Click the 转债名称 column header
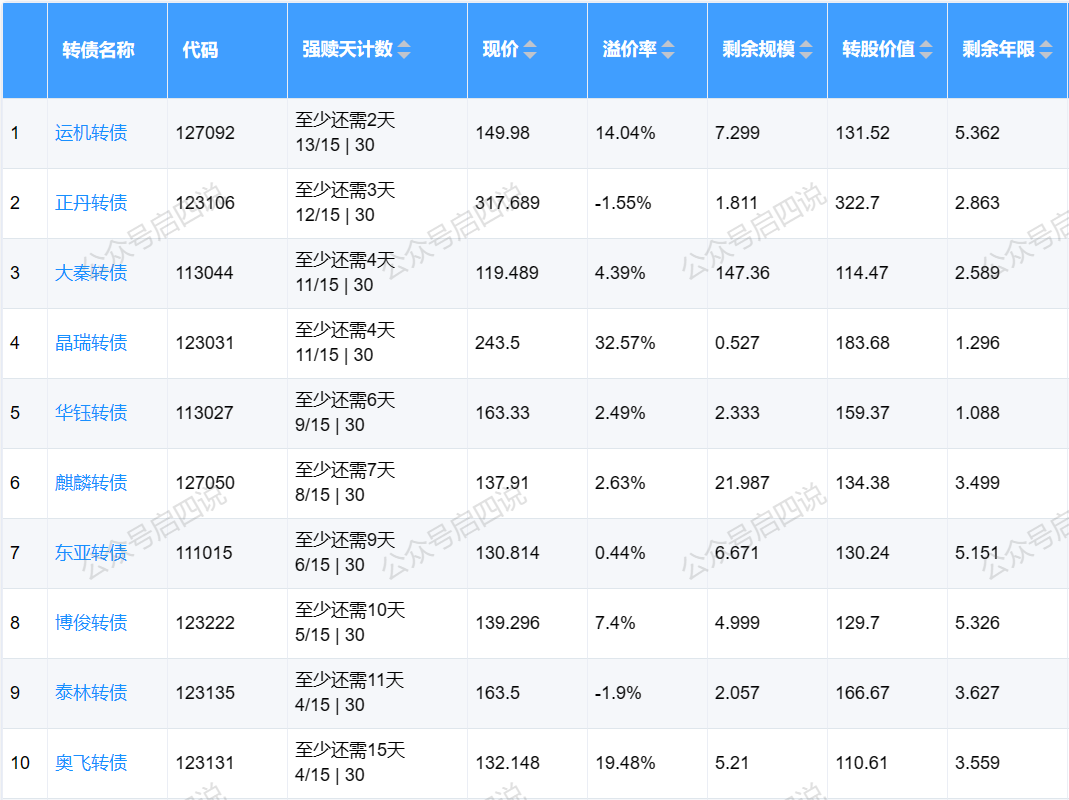 click(98, 50)
